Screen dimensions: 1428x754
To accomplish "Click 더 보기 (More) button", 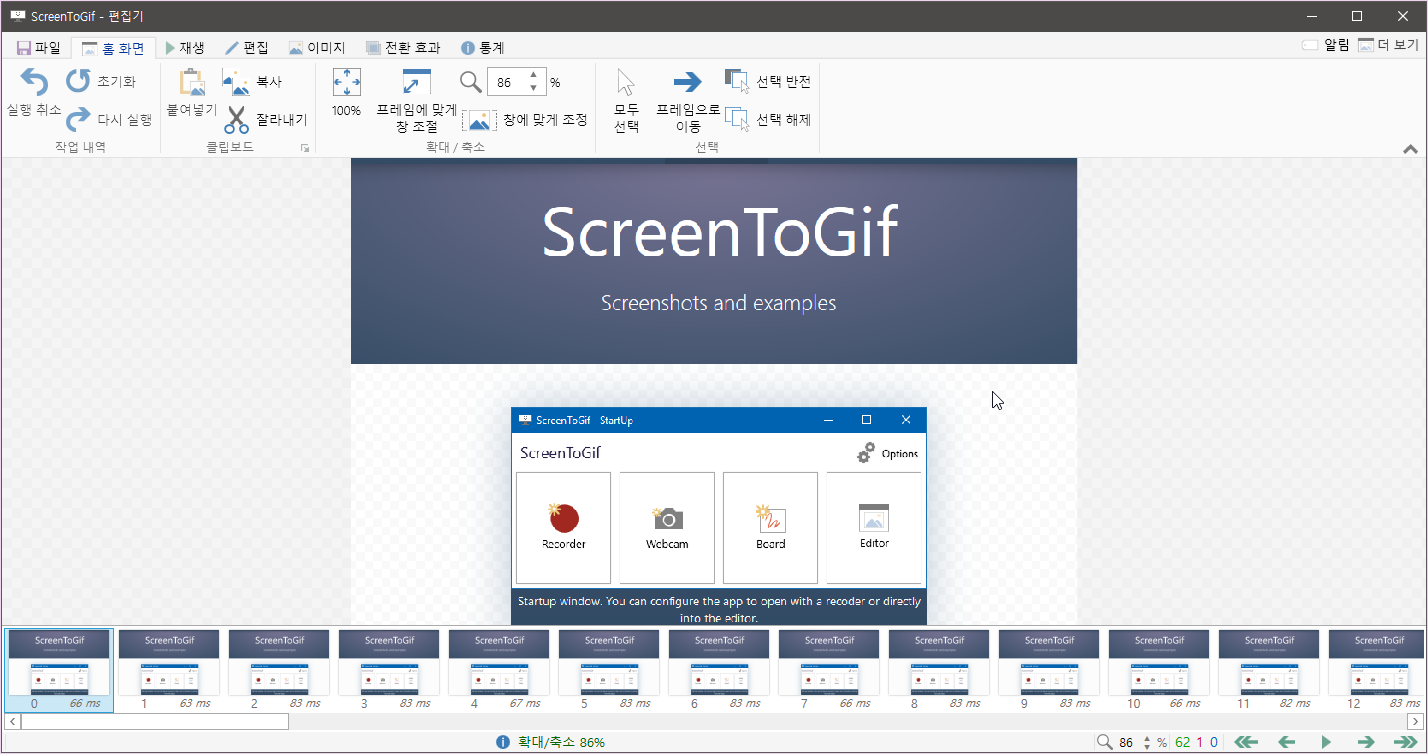I will [1388, 45].
